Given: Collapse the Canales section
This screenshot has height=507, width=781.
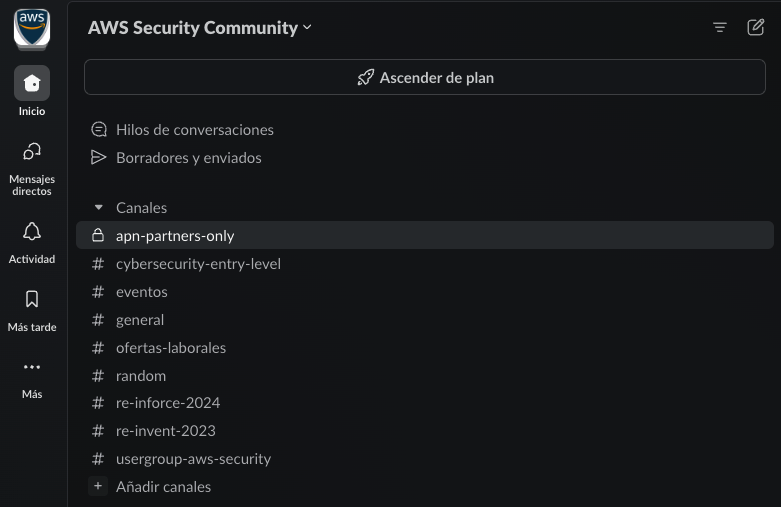Looking at the screenshot, I should [98, 208].
